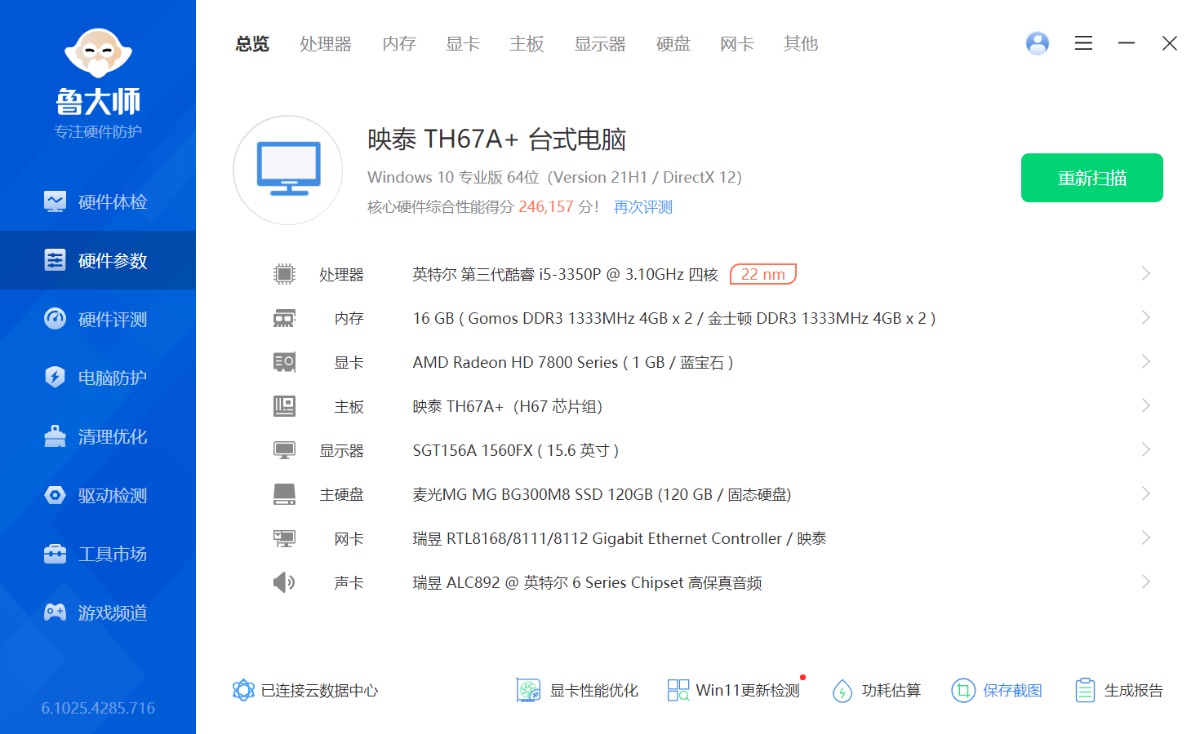Viewport: 1200px width, 734px height.
Task: Click the 声卡 speaker icon
Action: [x=284, y=582]
